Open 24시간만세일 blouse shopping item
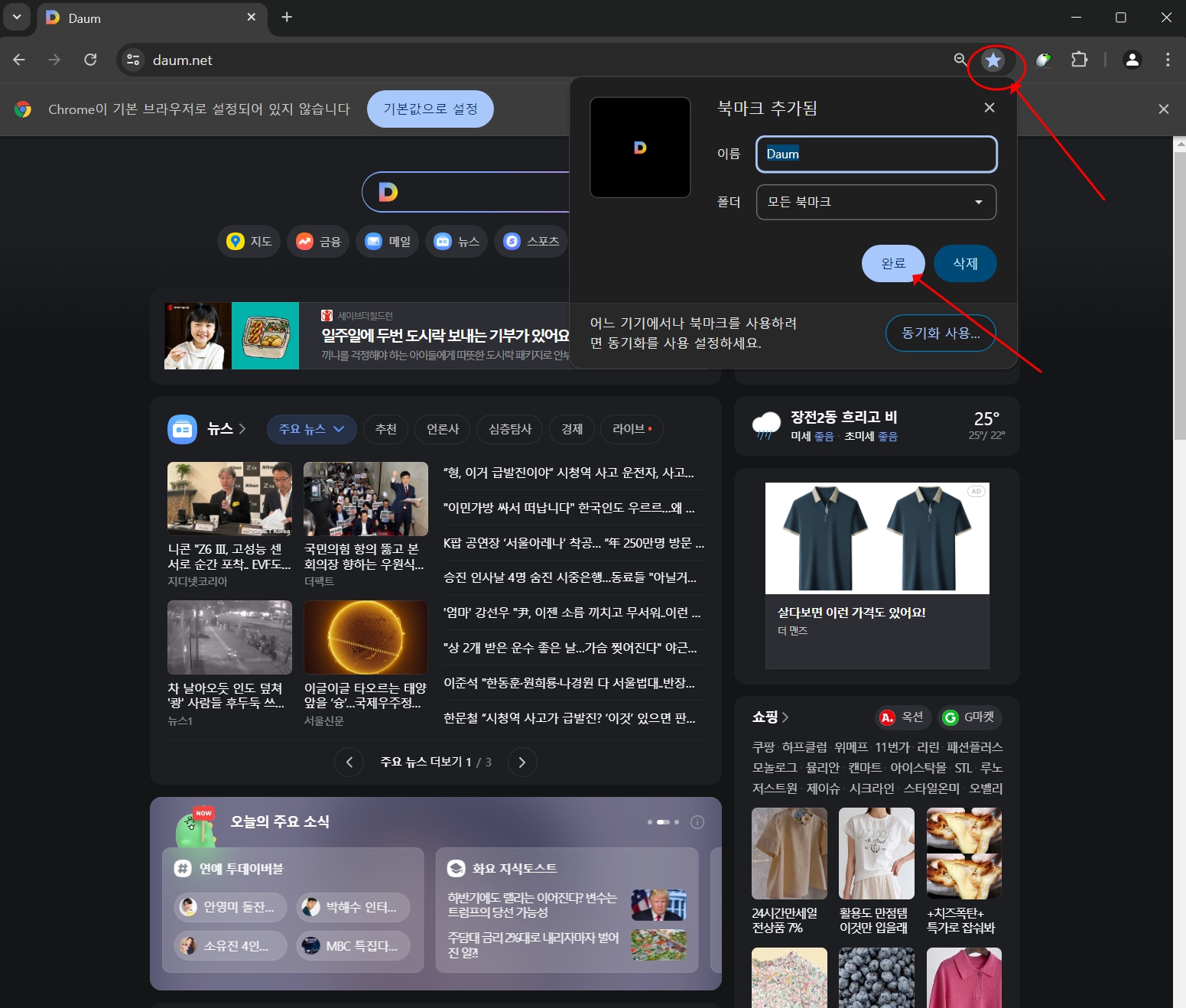 coord(789,871)
